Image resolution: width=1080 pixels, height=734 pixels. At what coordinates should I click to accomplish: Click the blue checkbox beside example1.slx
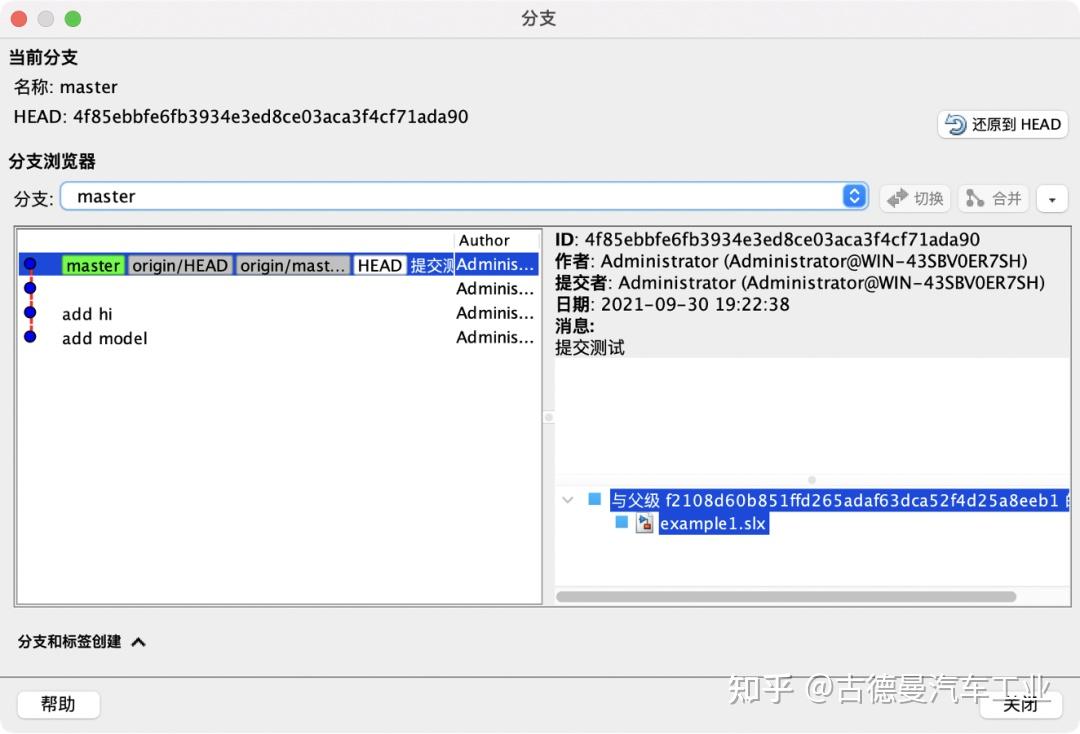[621, 523]
